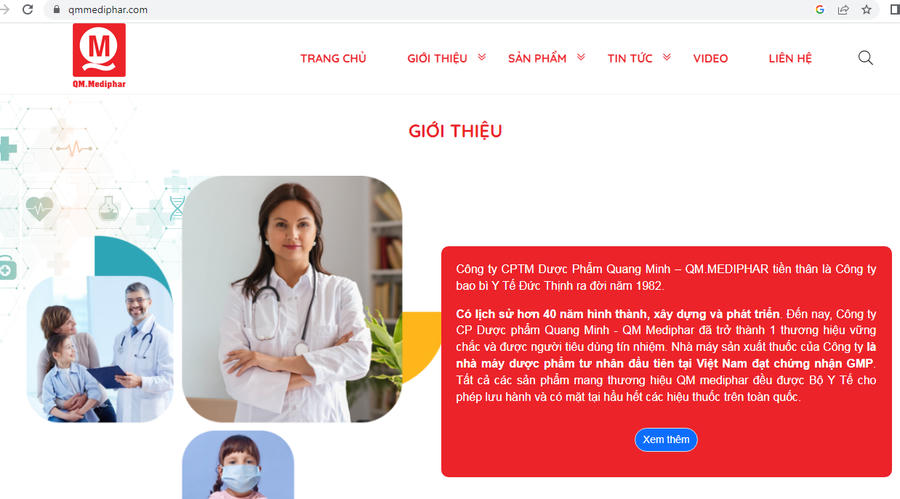
Task: Click the QM.Mediphar logo
Action: (99, 56)
